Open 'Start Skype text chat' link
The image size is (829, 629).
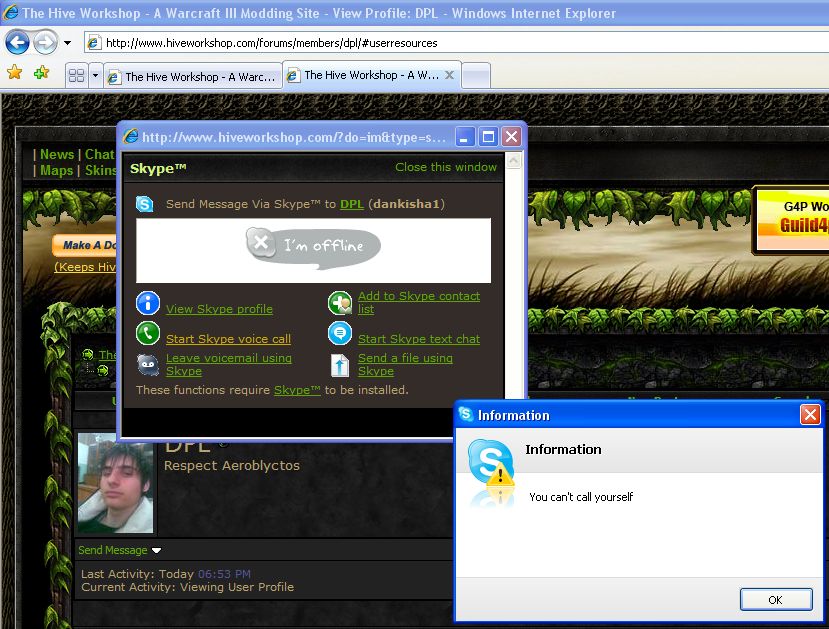coord(419,339)
